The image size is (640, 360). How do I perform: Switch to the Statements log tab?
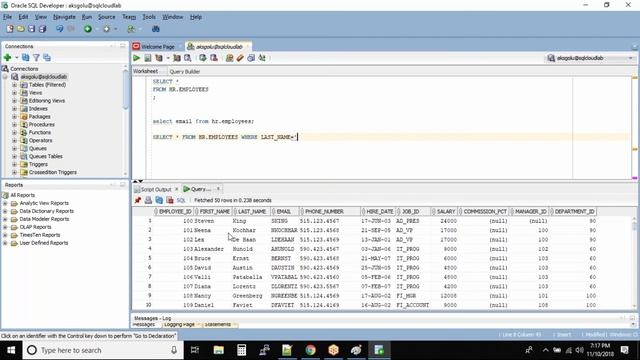(218, 324)
